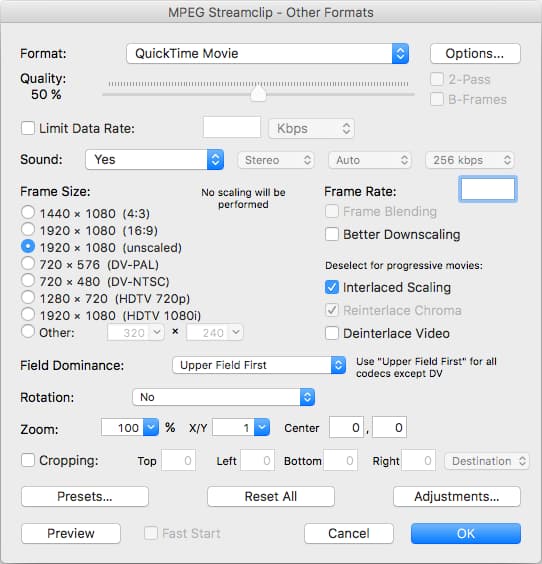Open the Auto sample rate dropdown
Screen dimensions: 542x564
pyautogui.click(x=370, y=160)
